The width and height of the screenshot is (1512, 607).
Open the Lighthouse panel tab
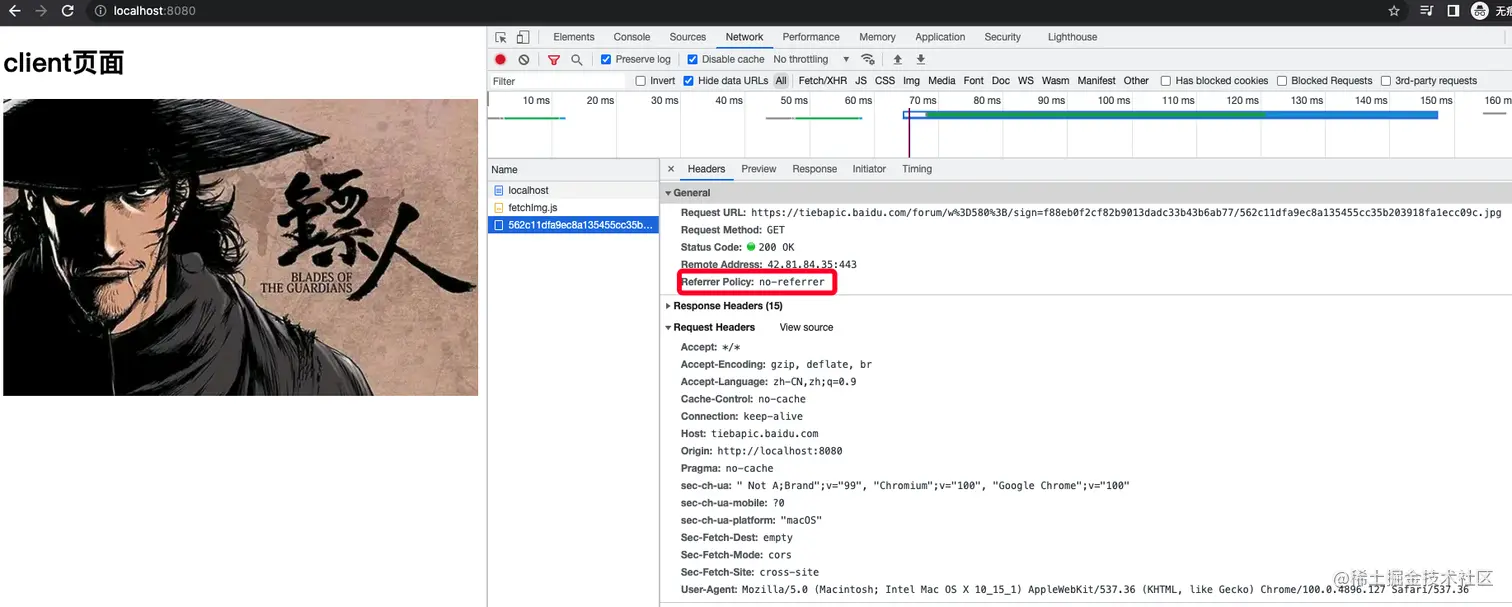[x=1072, y=37]
